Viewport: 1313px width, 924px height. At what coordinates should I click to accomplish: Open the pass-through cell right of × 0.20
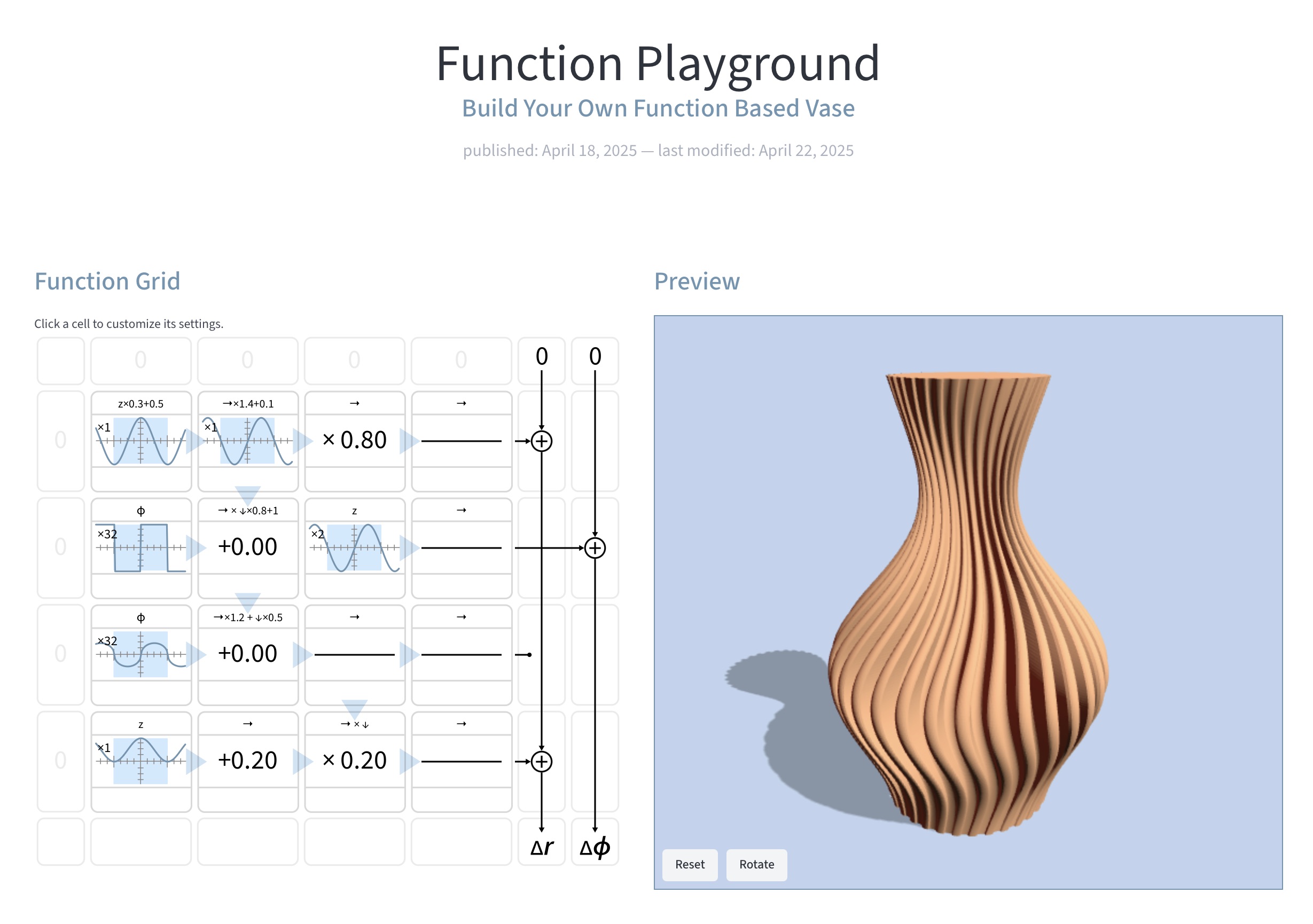[462, 762]
